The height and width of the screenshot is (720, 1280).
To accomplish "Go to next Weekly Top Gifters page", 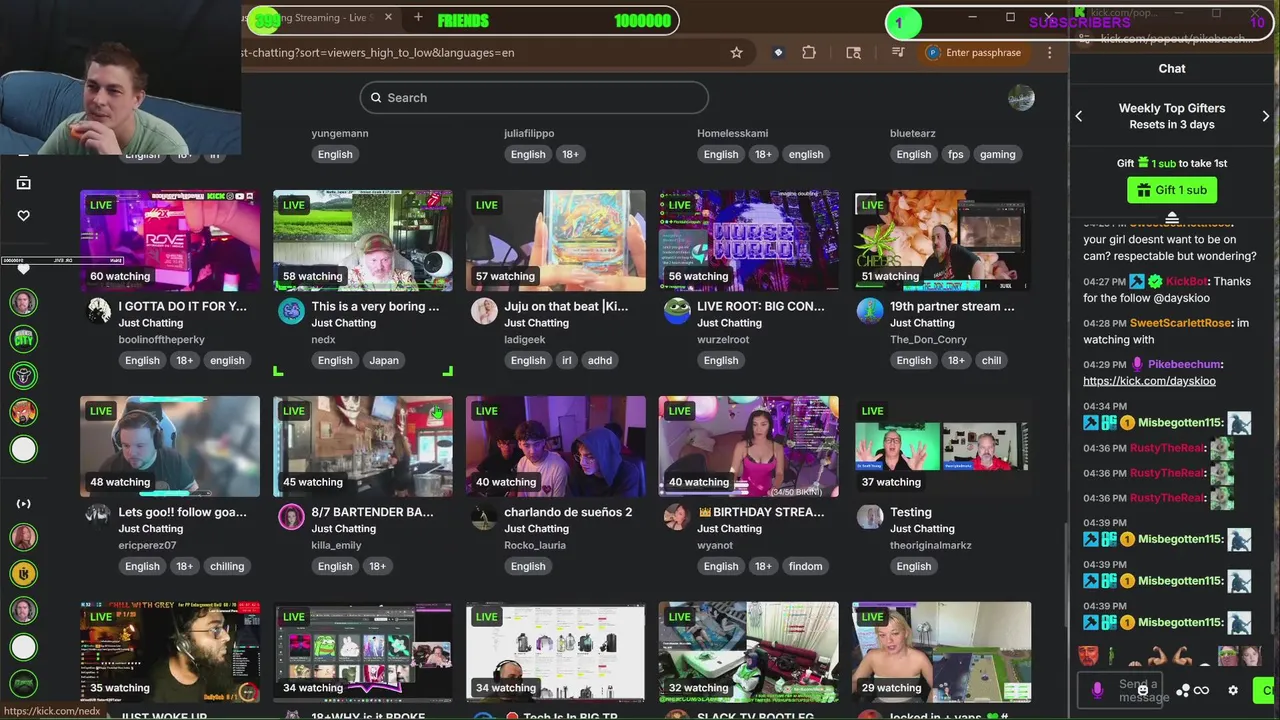I will point(1266,116).
